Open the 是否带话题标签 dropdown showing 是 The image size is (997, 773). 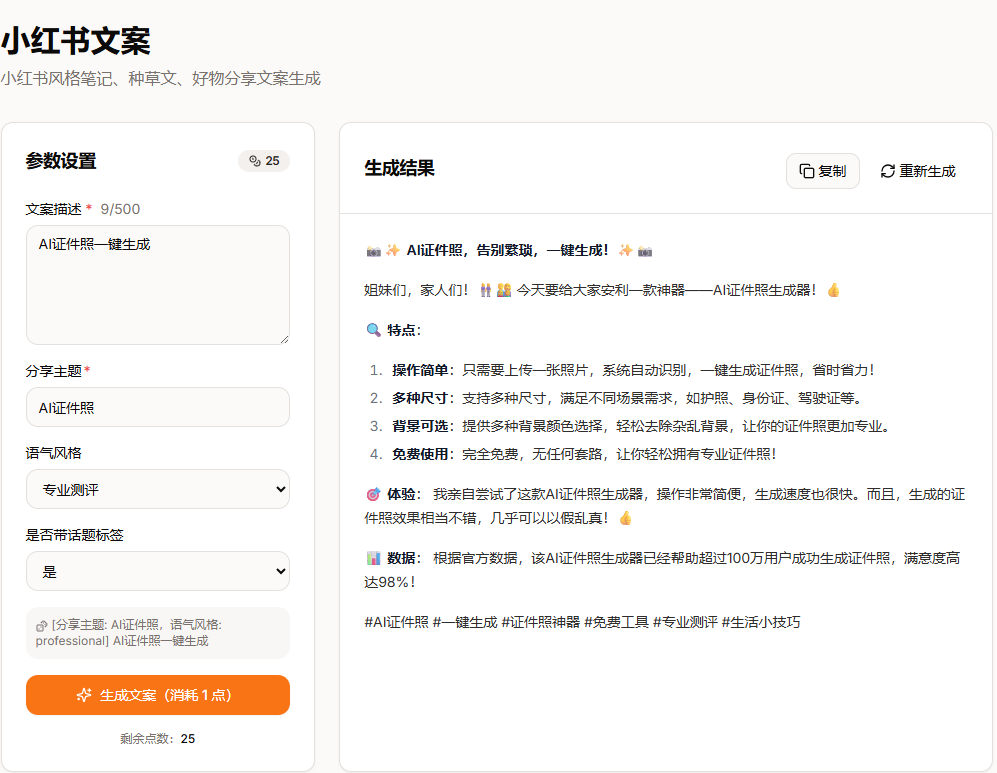pyautogui.click(x=158, y=571)
